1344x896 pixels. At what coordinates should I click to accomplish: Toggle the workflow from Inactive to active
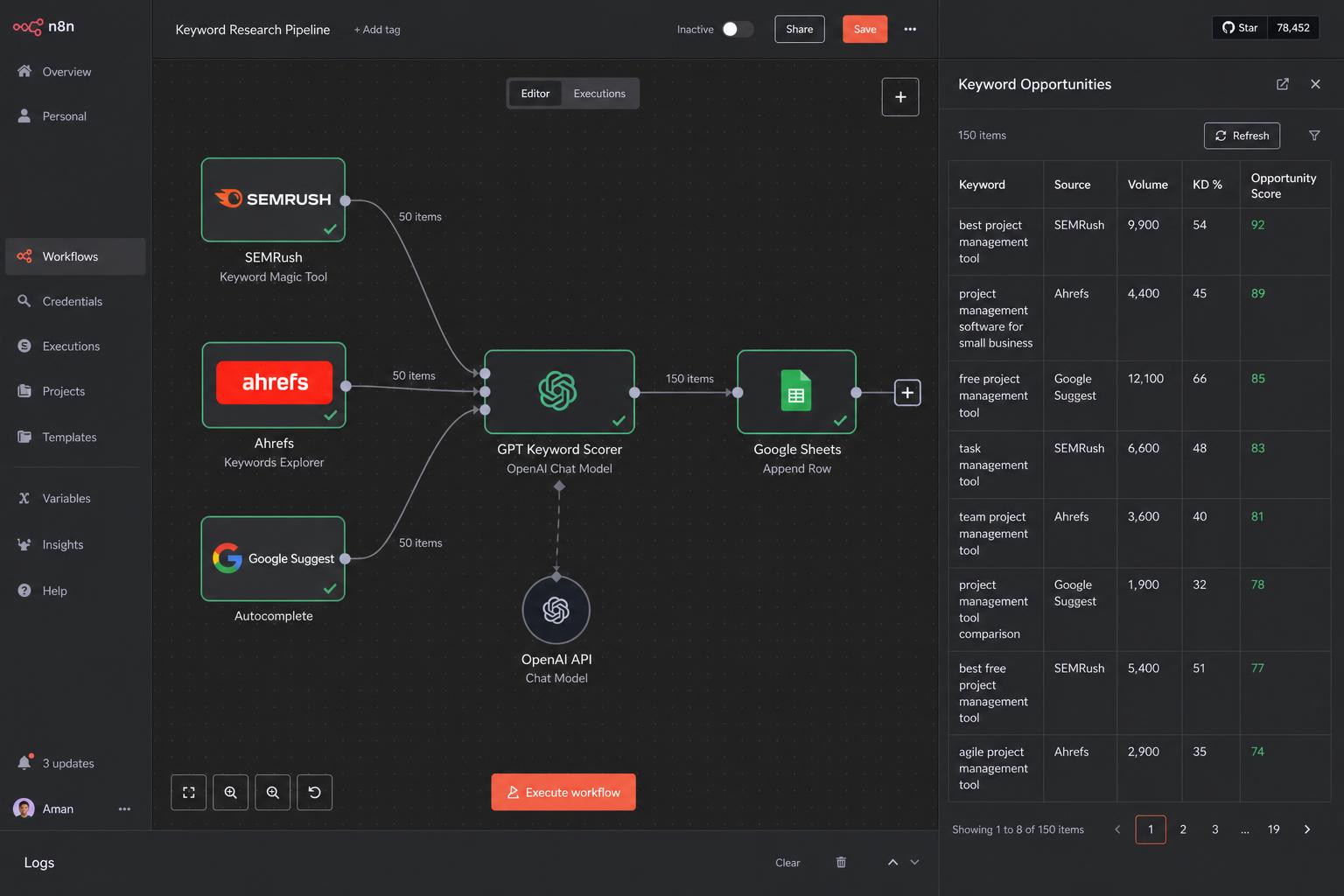coord(738,29)
